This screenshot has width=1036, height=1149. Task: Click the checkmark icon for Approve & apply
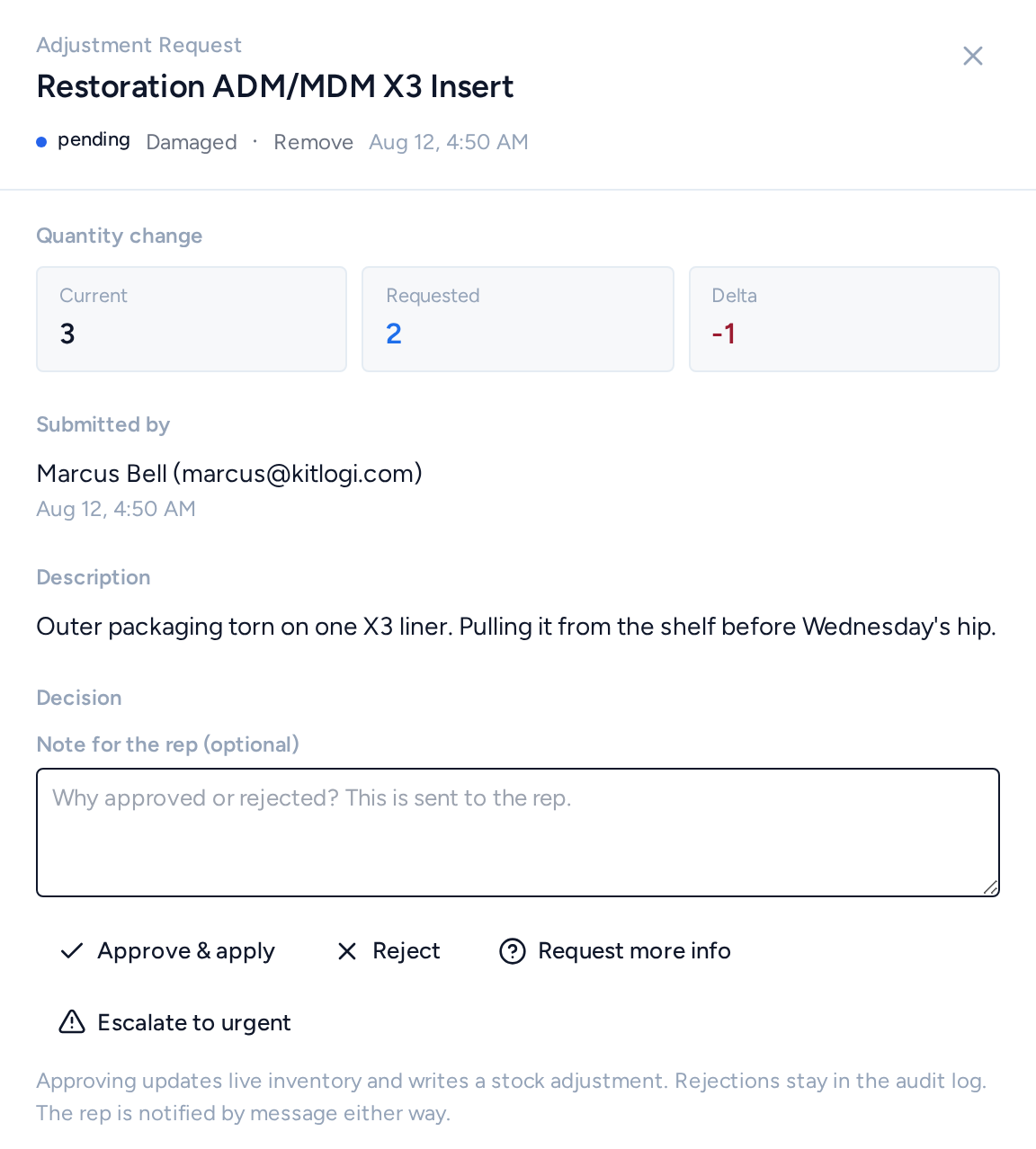72,951
